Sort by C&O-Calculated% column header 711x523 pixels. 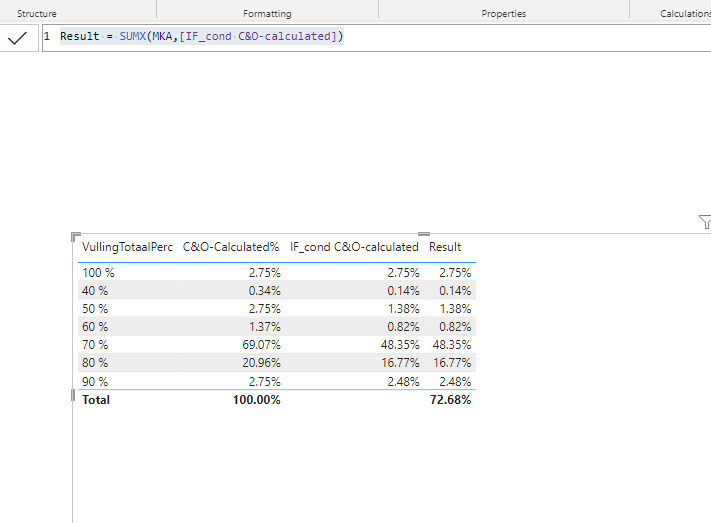click(230, 247)
